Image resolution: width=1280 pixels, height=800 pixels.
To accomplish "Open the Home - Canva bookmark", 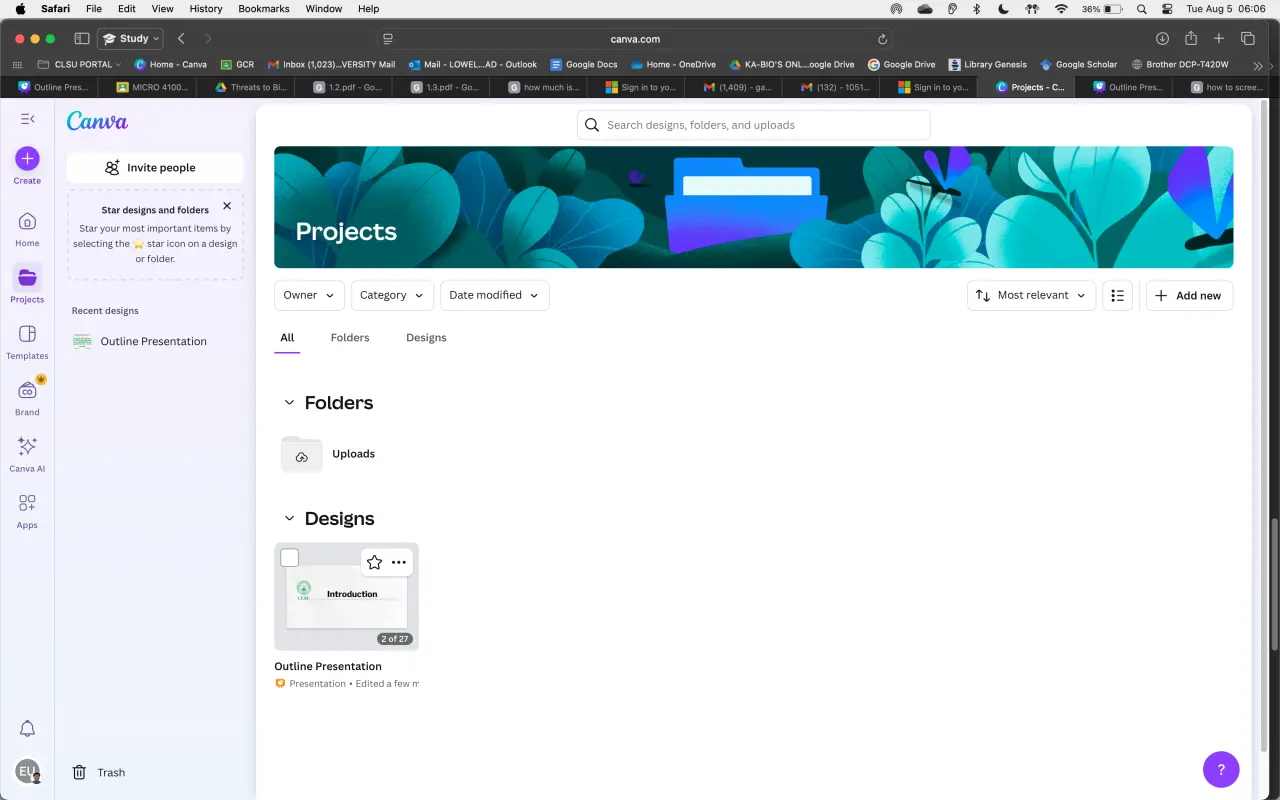I will [x=171, y=64].
